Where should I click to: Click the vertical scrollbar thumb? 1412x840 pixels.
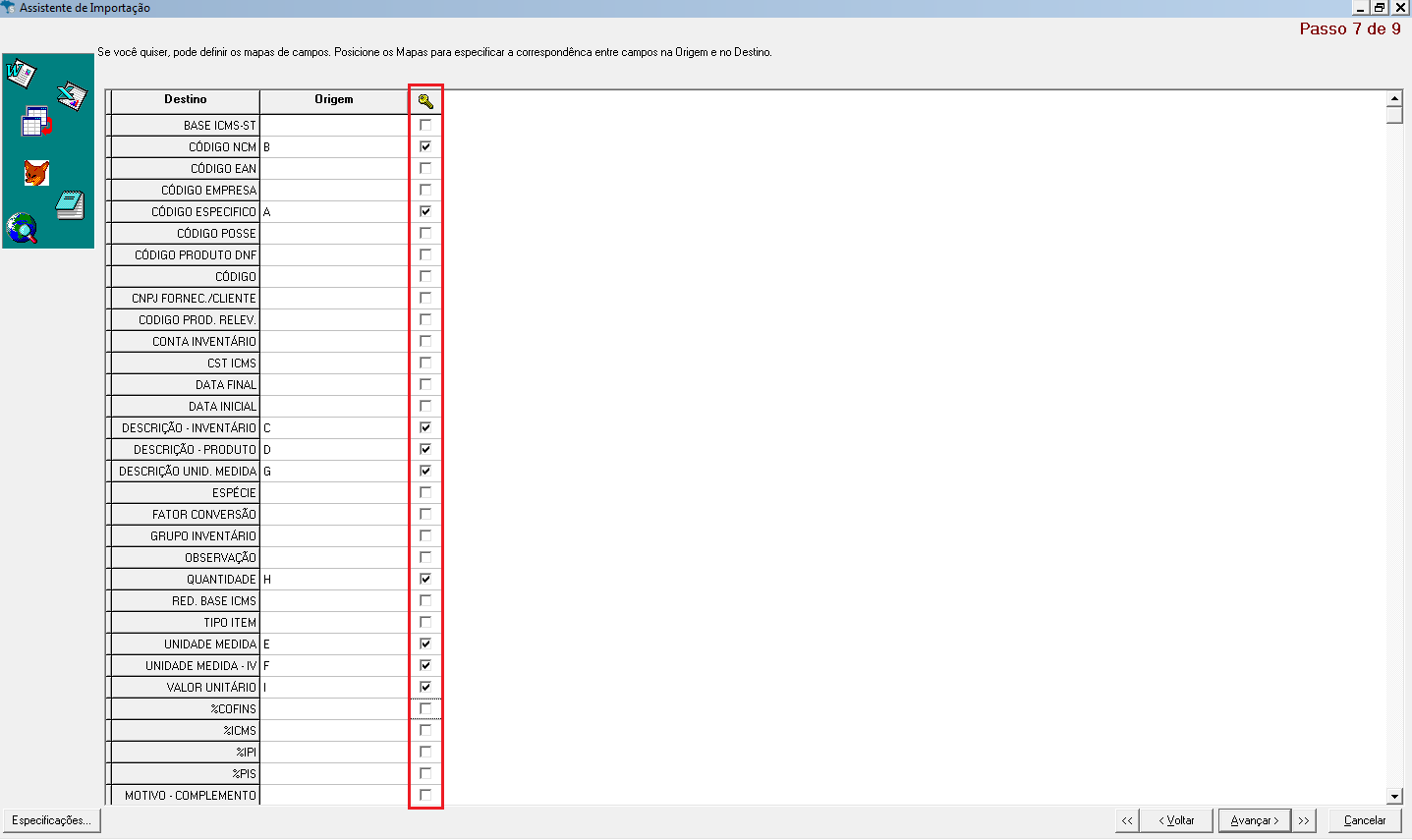point(1394,115)
